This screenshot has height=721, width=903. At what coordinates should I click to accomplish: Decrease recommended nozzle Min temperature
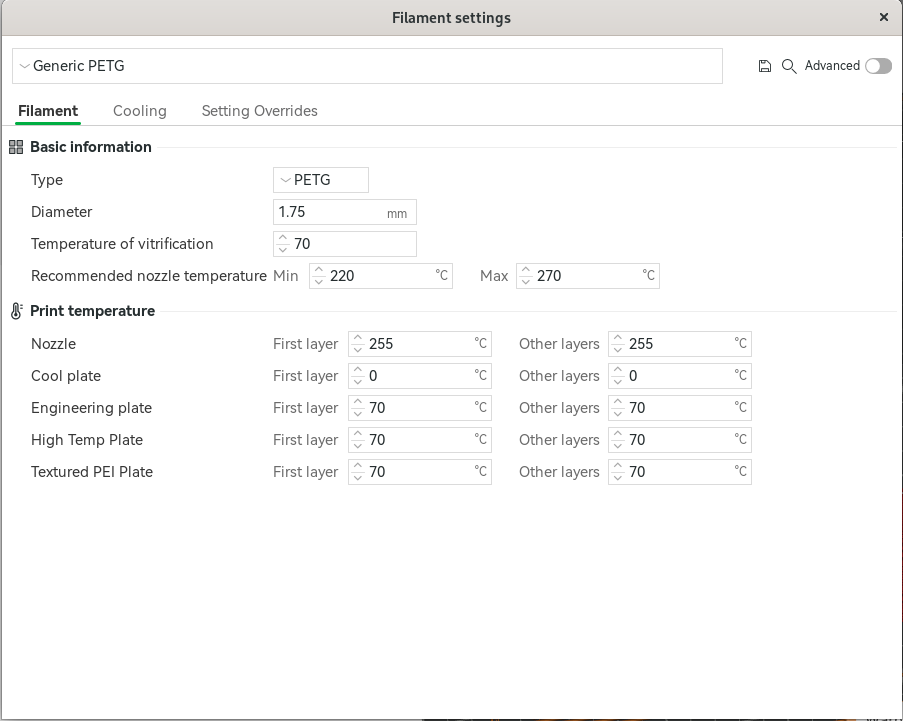319,281
